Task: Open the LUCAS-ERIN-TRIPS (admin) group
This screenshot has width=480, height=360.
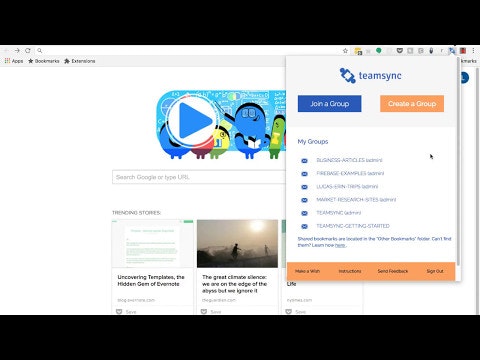Action: (x=347, y=186)
